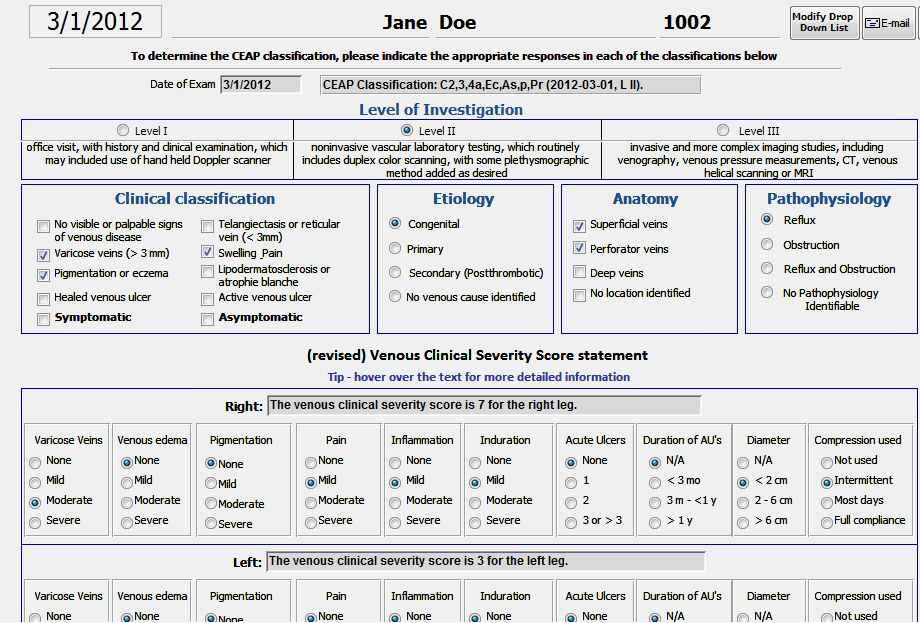This screenshot has width=920, height=623.
Task: Set right leg Compression to Full compliance
Action: 827,523
